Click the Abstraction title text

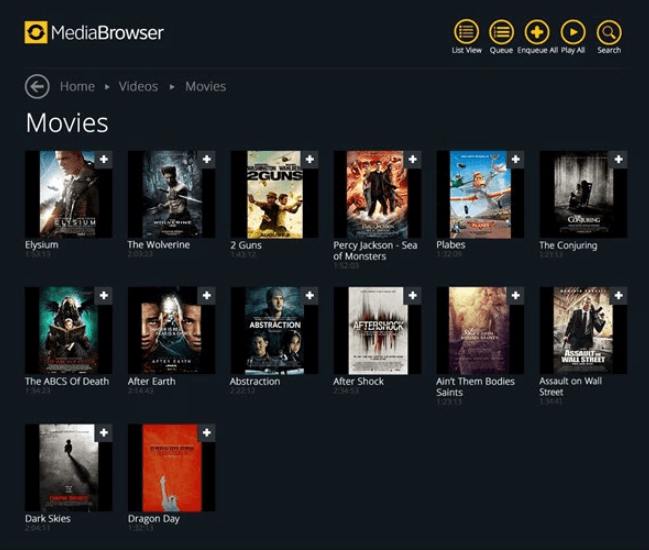pyautogui.click(x=255, y=381)
